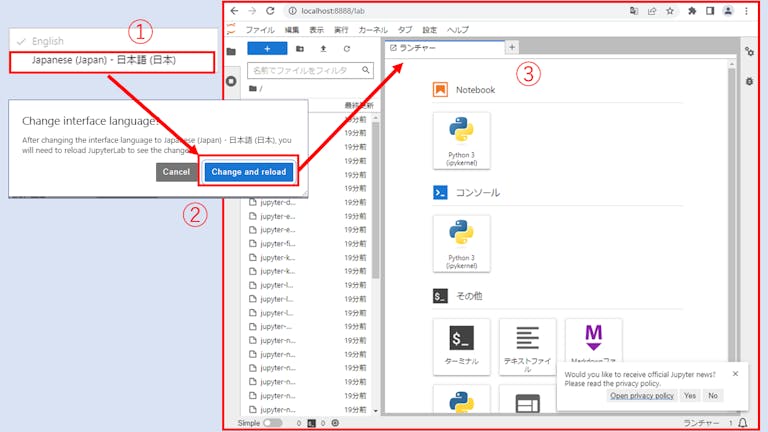Create new folder in file browser
768x432 pixels.
(300, 48)
